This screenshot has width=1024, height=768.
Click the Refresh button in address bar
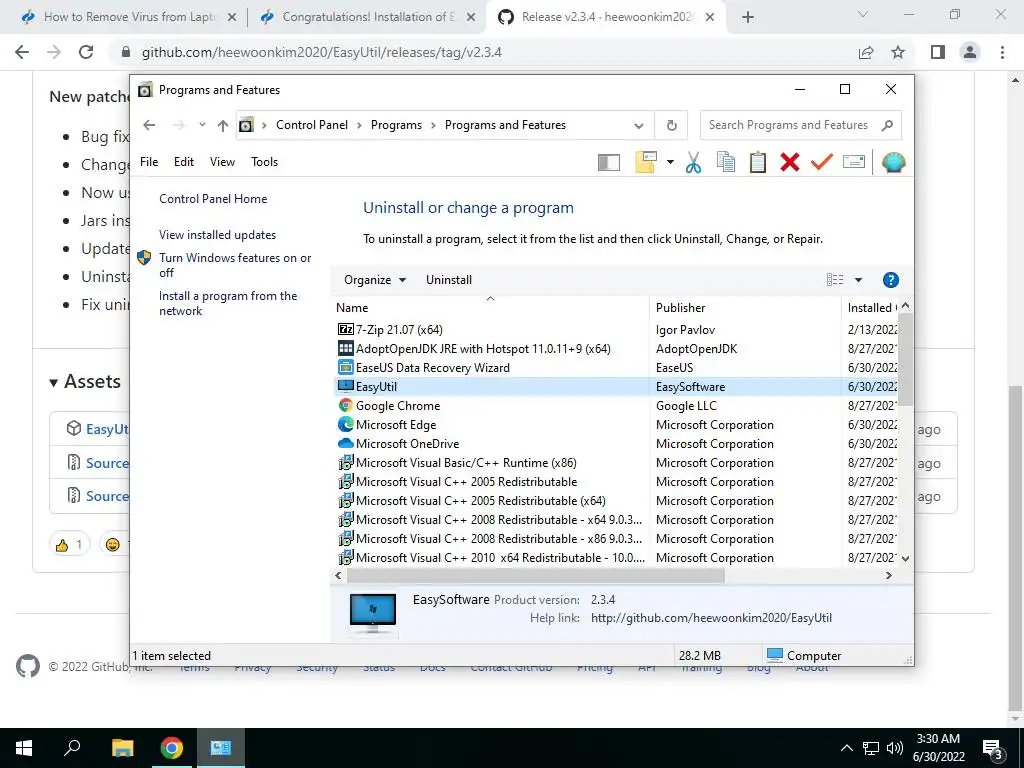click(671, 125)
